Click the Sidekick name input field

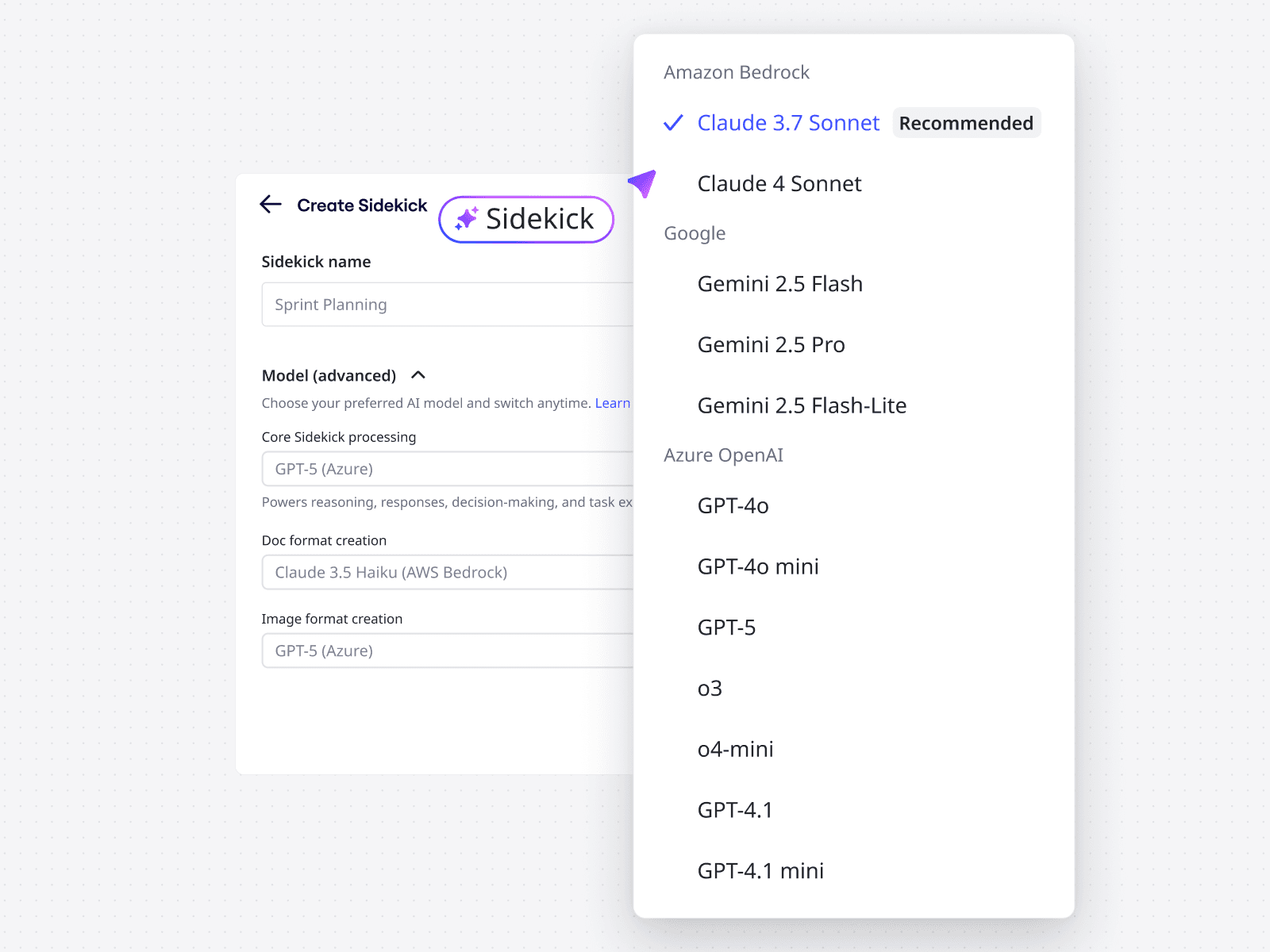(448, 305)
